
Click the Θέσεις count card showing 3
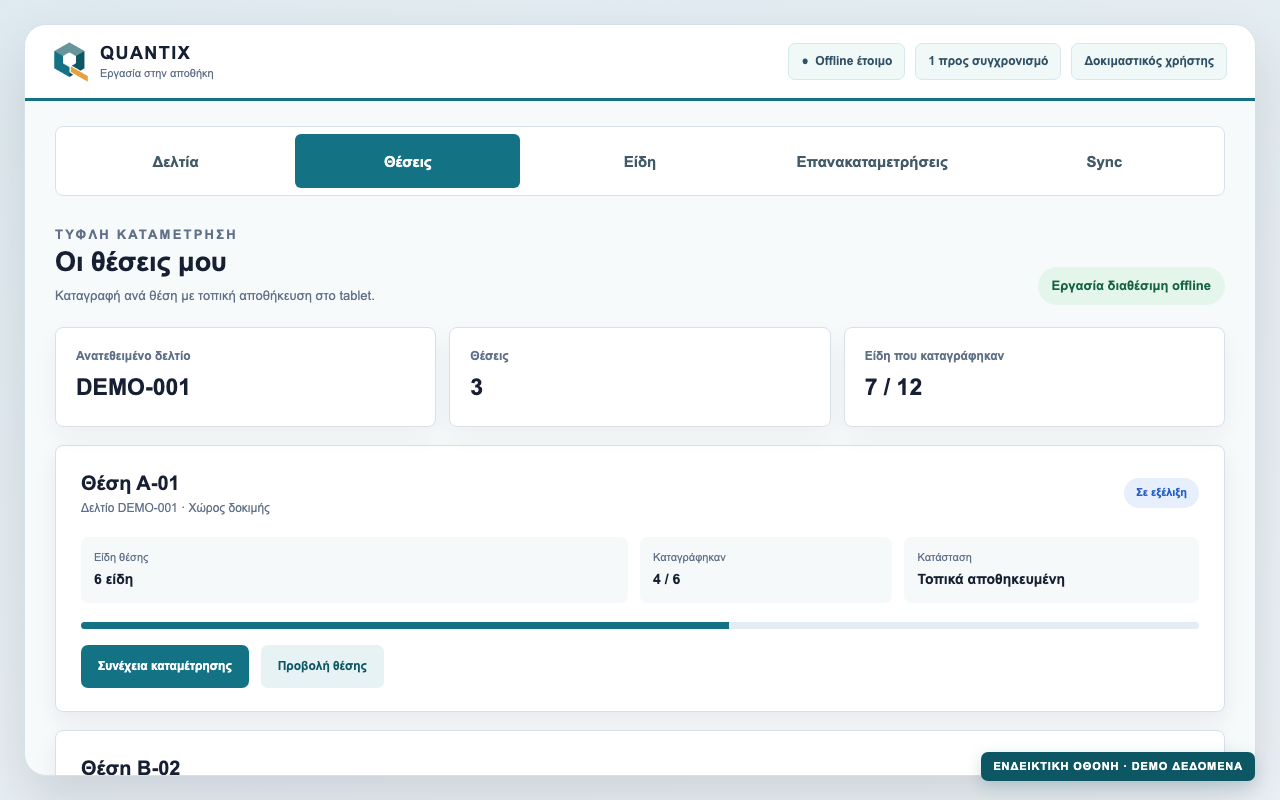(640, 377)
